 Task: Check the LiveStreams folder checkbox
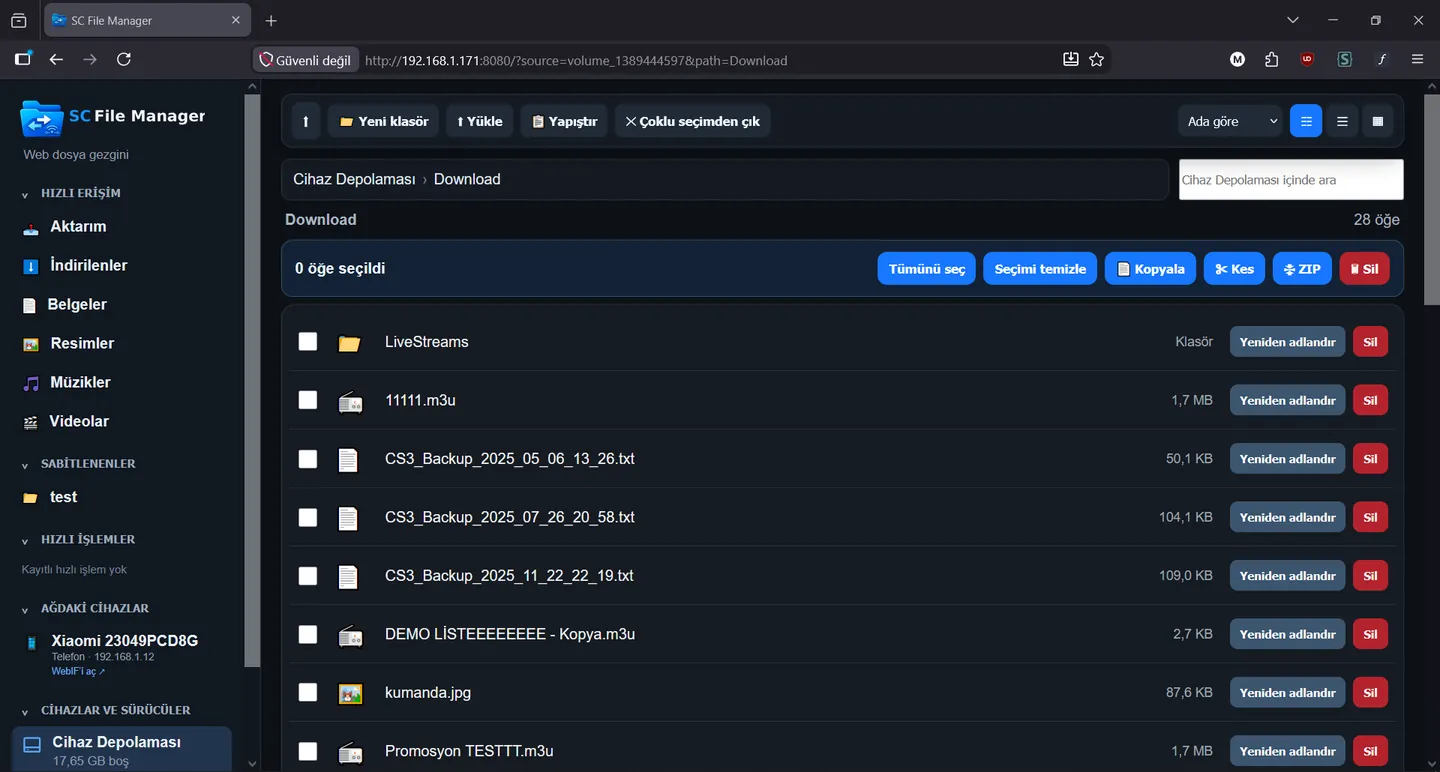click(308, 342)
